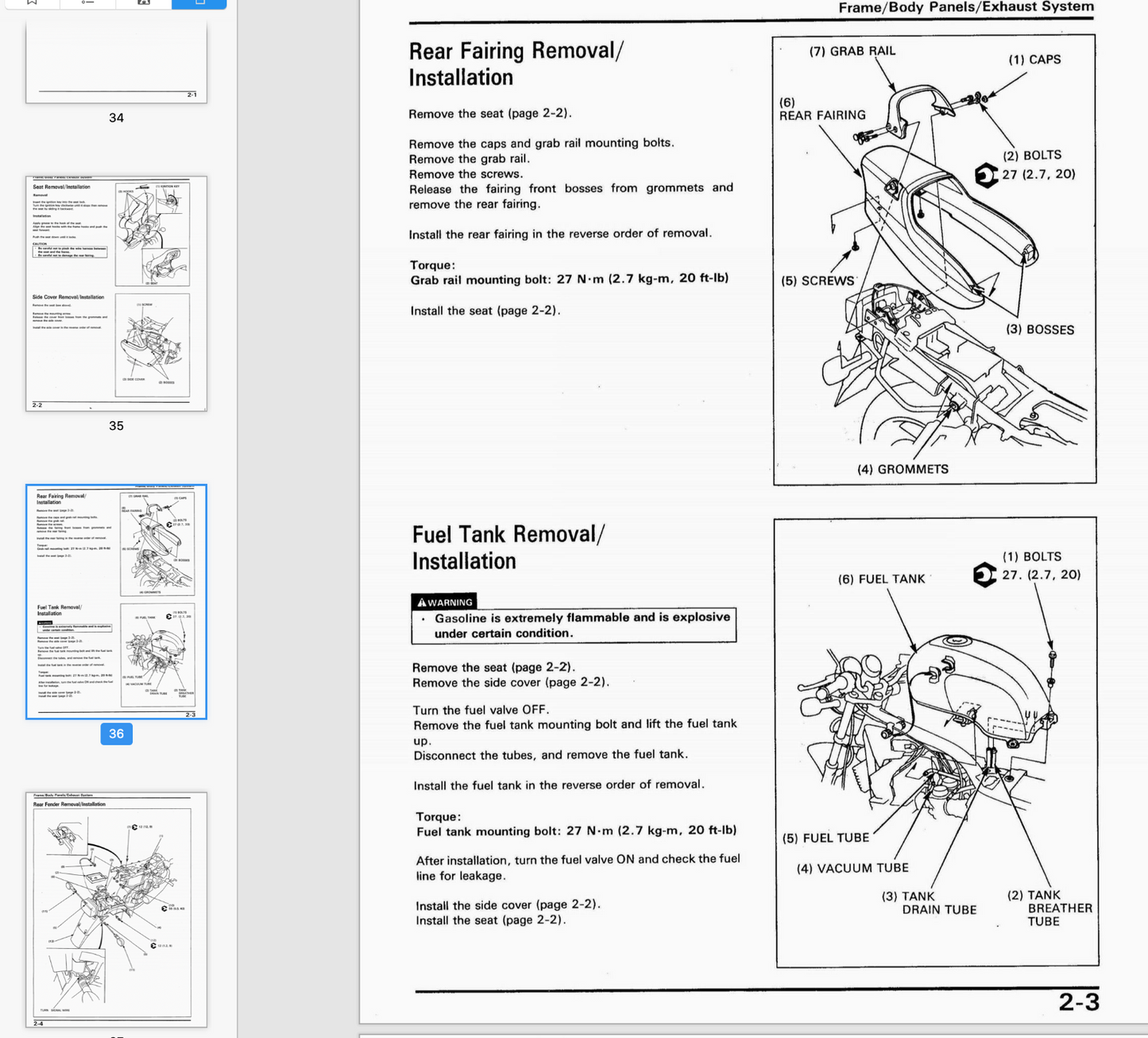Select the highlighted blue thumbnails view tab
This screenshot has height=1038, width=1148.
pyautogui.click(x=199, y=2)
